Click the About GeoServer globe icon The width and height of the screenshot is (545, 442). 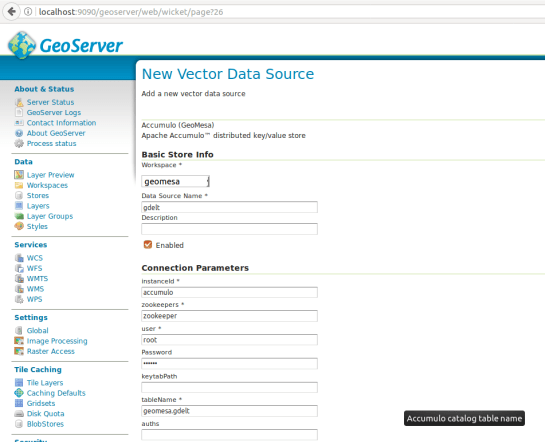point(19,133)
